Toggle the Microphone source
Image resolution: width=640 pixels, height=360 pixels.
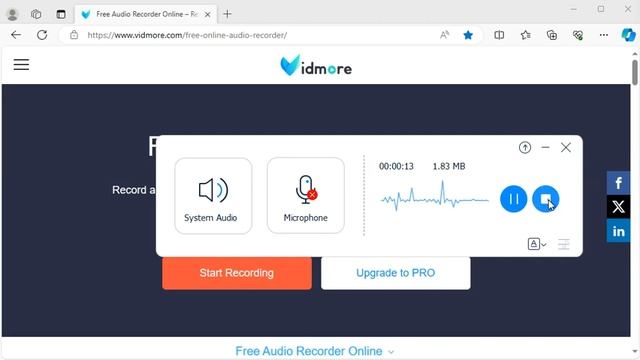coord(306,196)
